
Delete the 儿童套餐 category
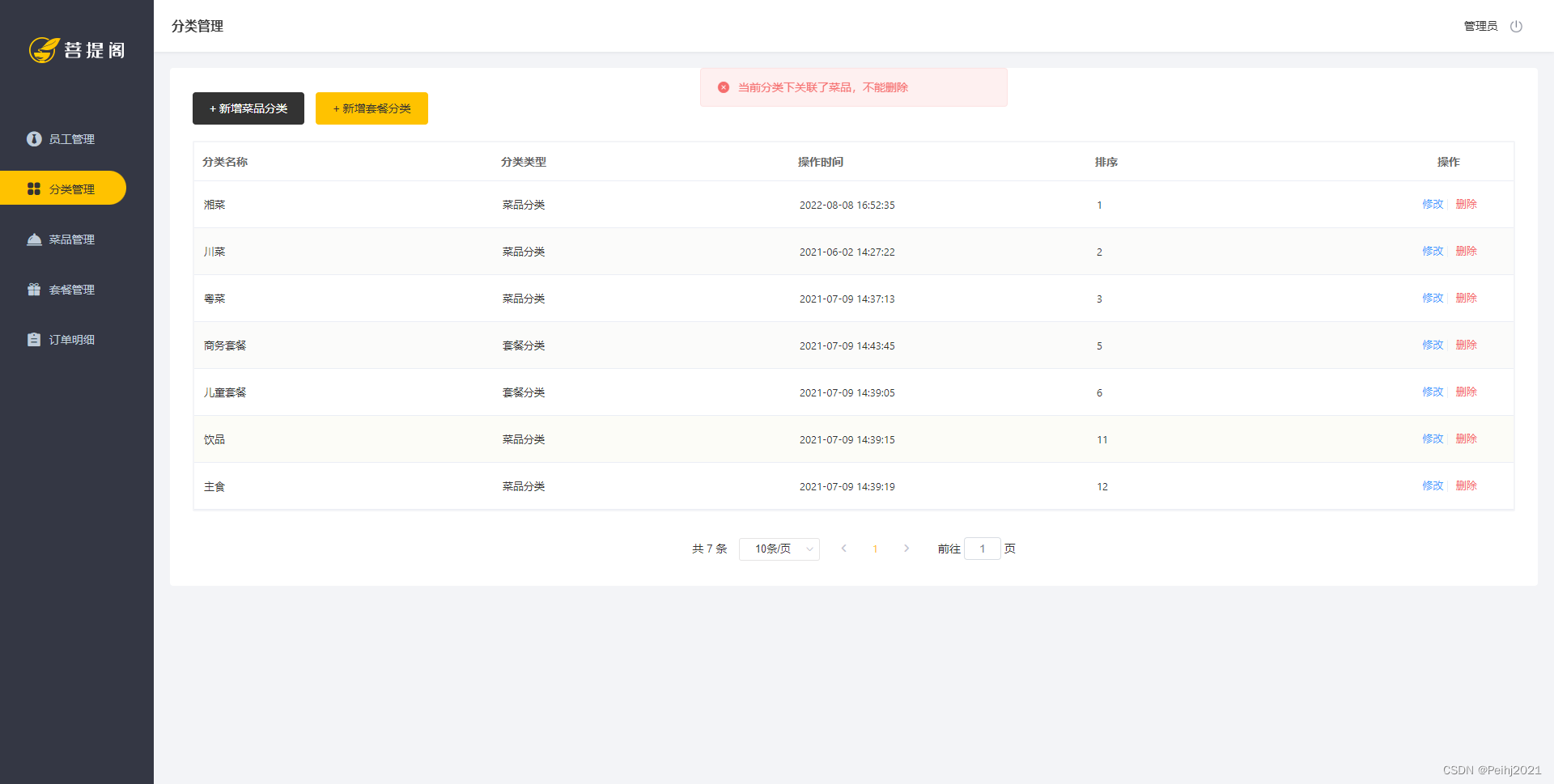pyautogui.click(x=1466, y=392)
